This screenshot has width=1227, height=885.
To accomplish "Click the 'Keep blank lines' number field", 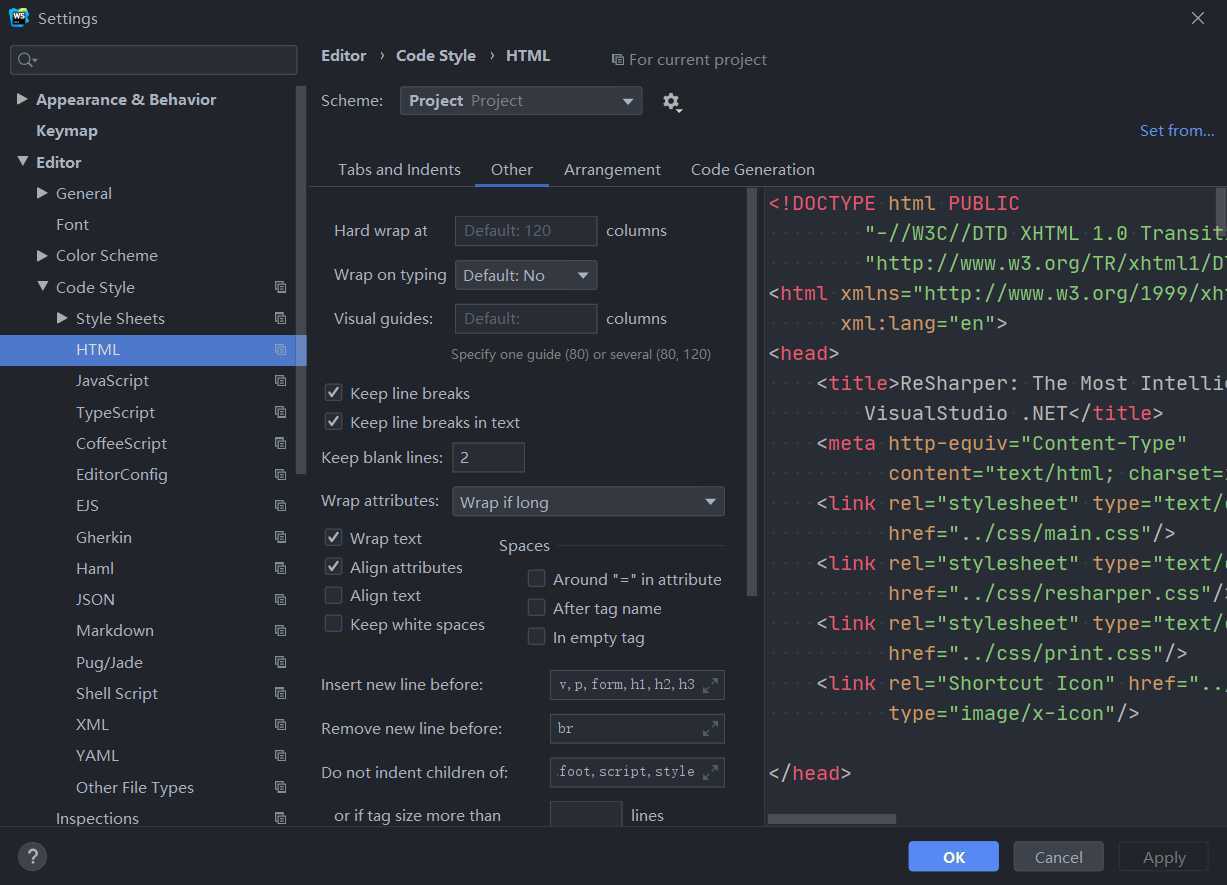I will coord(489,458).
